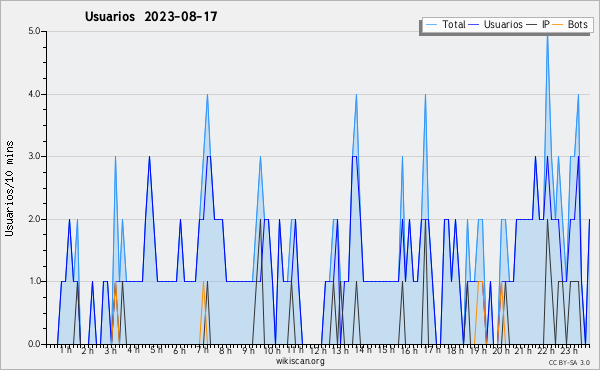Click the 15 h x-axis label
Image resolution: width=600 pixels, height=370 pixels.
[386, 350]
